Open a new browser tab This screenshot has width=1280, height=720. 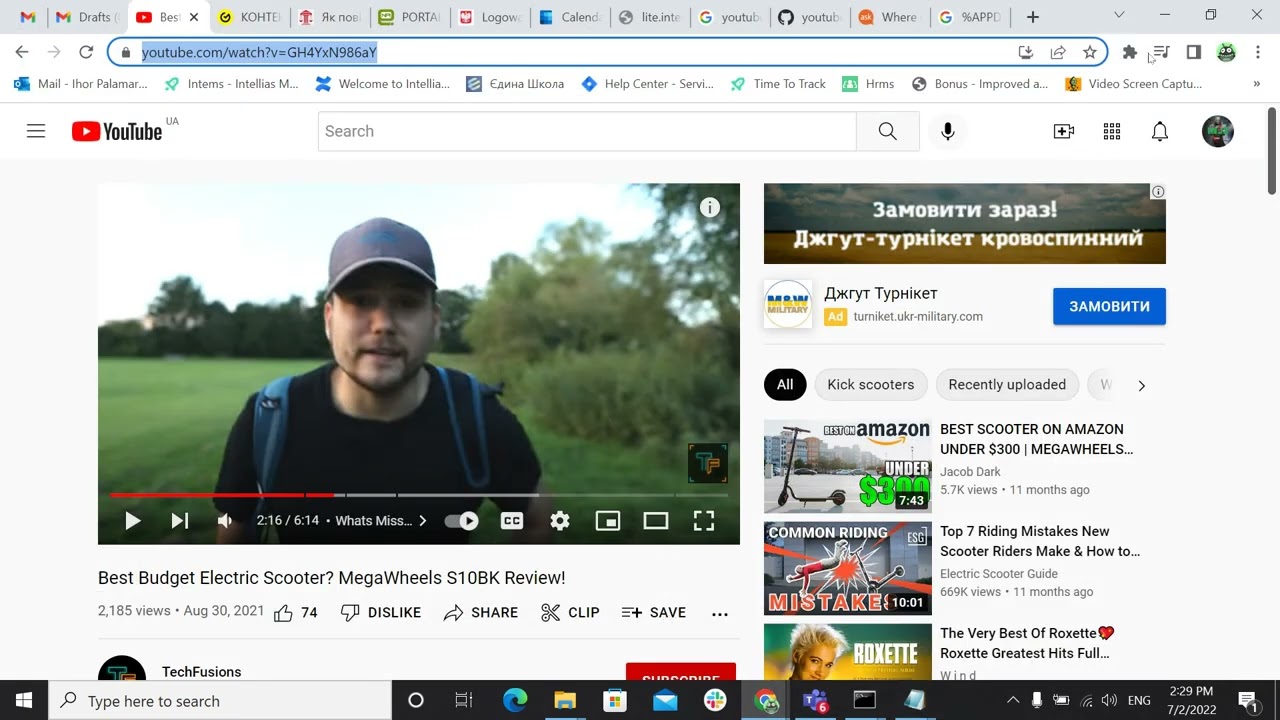click(x=1033, y=17)
